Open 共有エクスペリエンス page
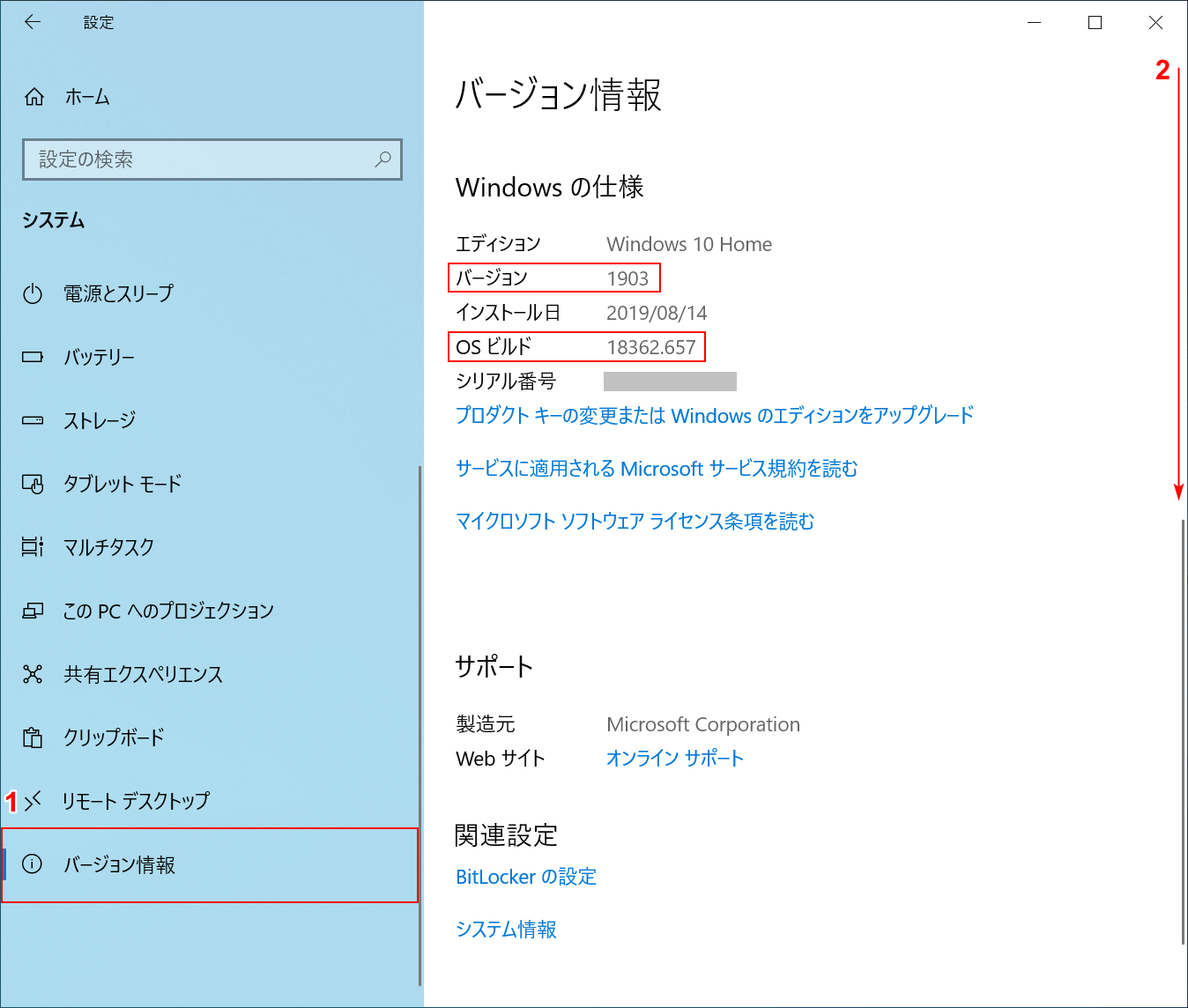The image size is (1188, 1008). point(143,674)
